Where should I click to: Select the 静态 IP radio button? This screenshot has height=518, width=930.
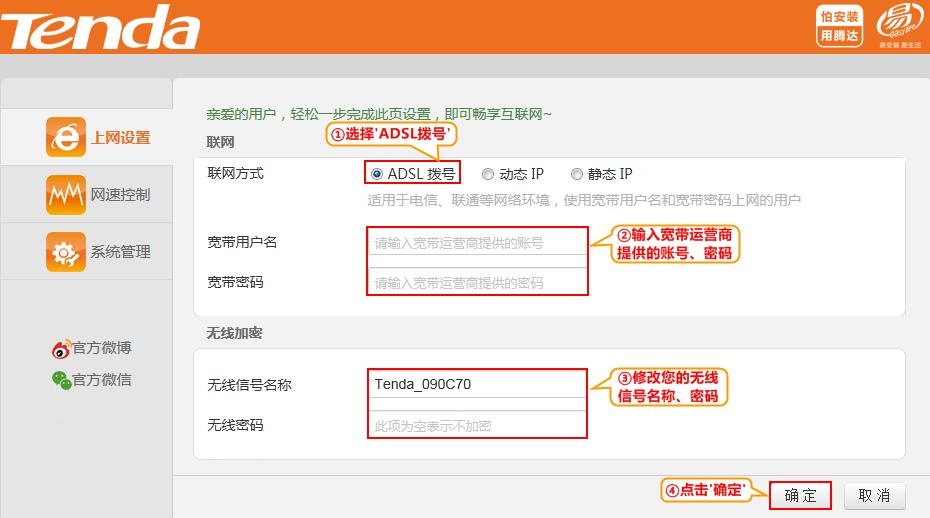click(x=577, y=174)
